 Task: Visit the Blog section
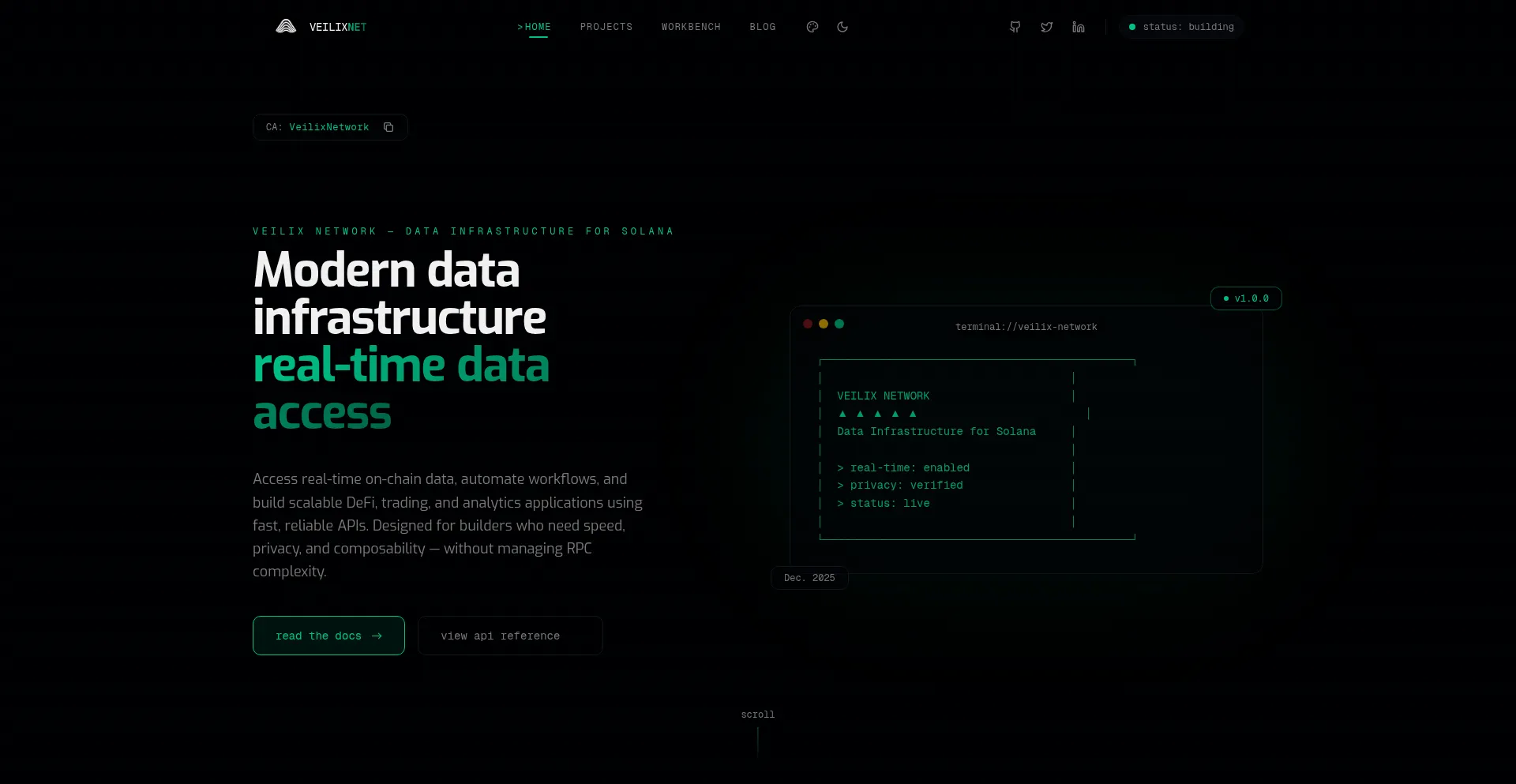[763, 27]
